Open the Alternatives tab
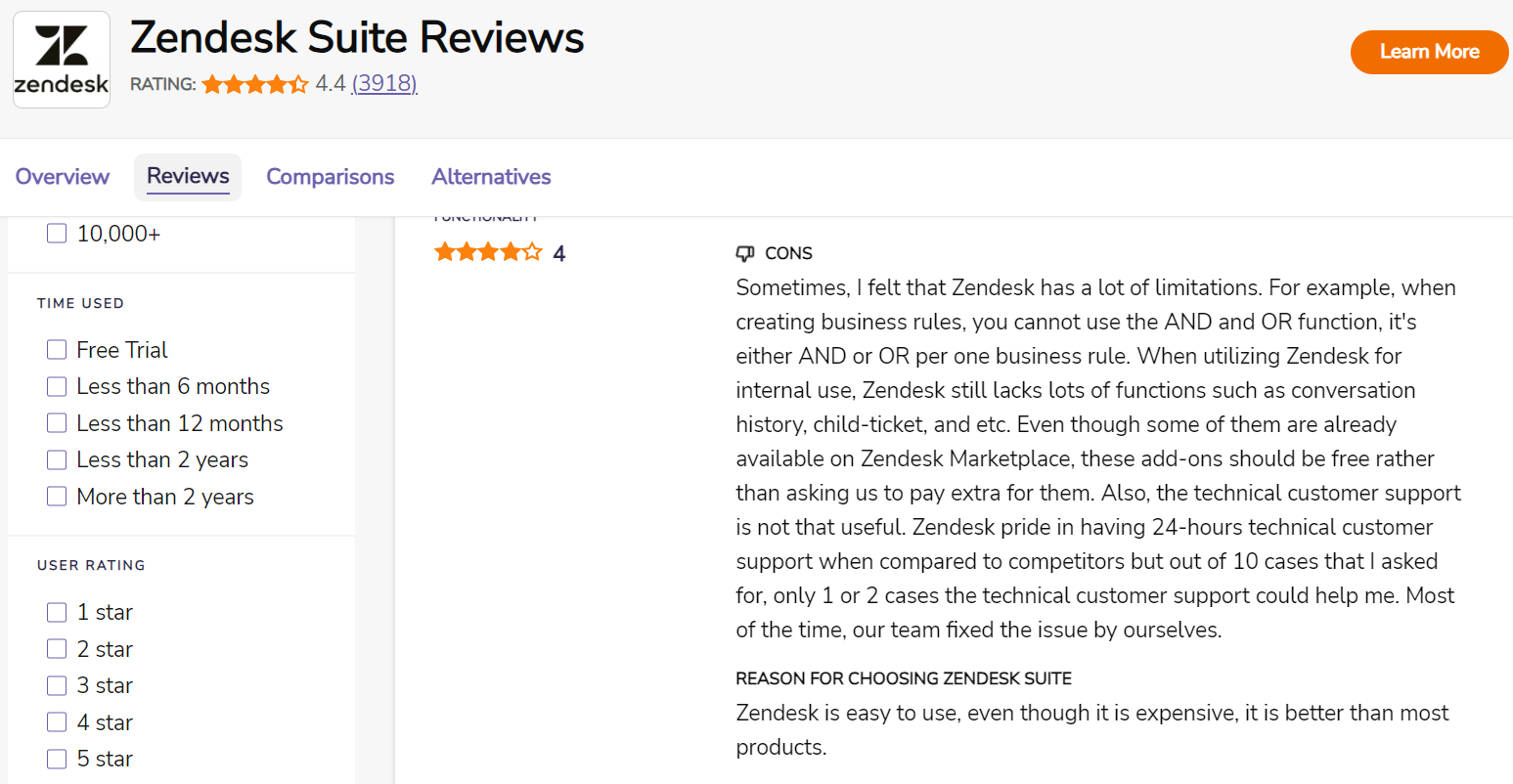Viewport: 1513px width, 784px height. [x=491, y=177]
